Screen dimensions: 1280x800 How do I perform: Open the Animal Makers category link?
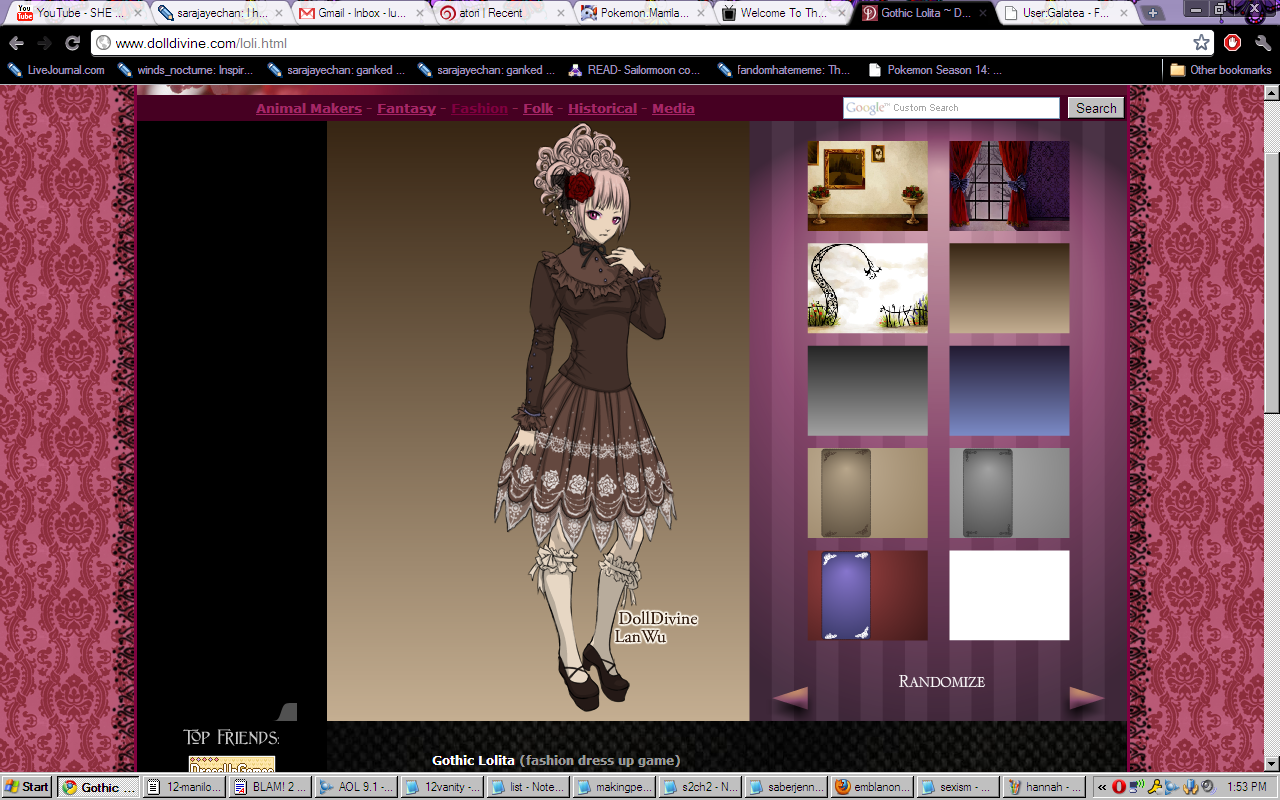(x=308, y=108)
